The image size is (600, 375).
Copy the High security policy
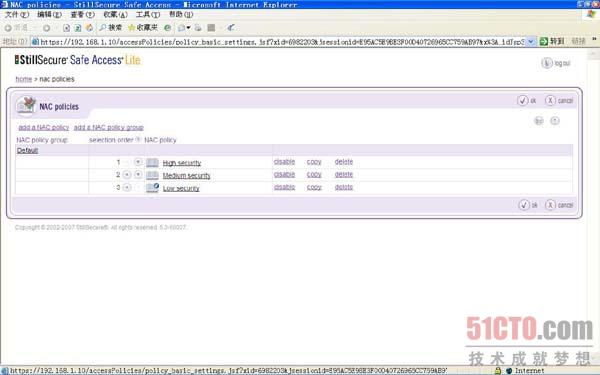[x=314, y=162]
